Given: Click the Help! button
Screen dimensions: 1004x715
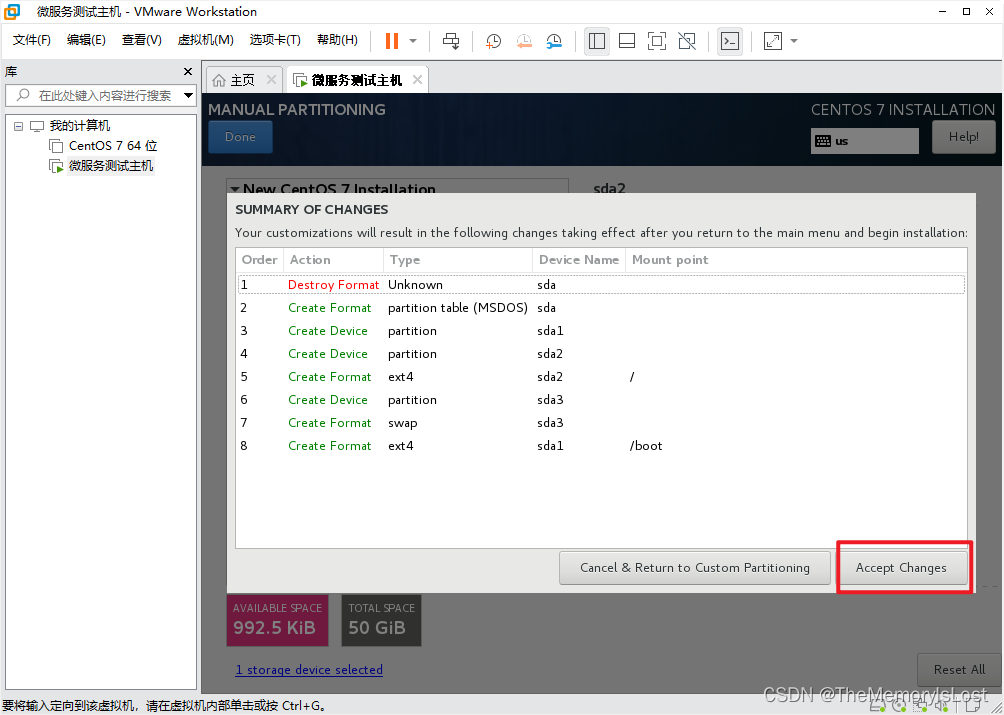Looking at the screenshot, I should [963, 136].
